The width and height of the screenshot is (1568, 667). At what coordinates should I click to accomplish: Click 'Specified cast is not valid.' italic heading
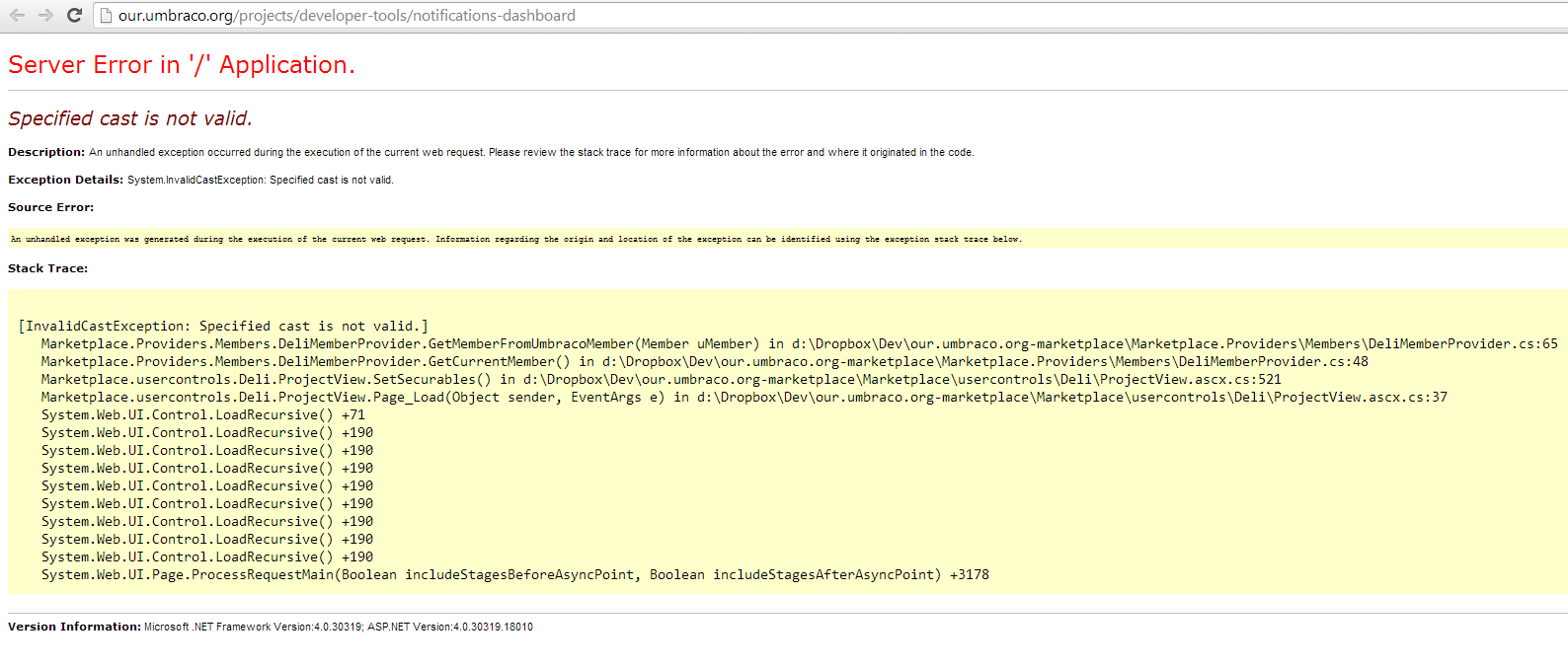pos(130,118)
